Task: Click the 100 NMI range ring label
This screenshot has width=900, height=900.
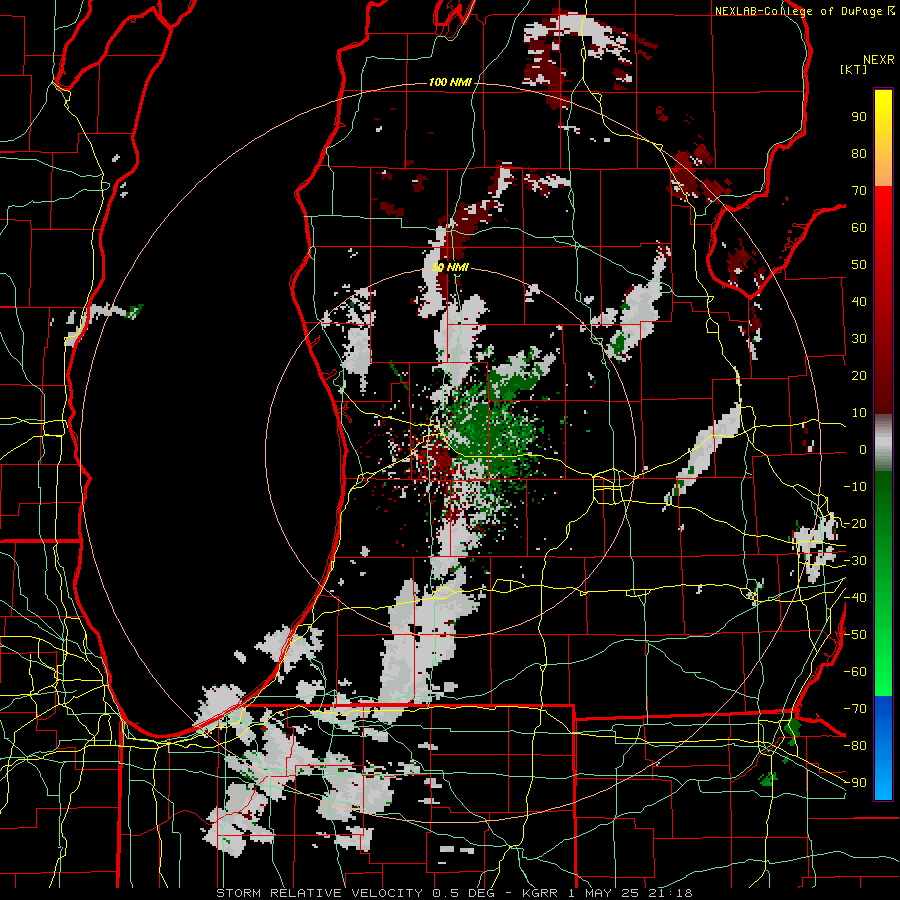Action: 450,83
